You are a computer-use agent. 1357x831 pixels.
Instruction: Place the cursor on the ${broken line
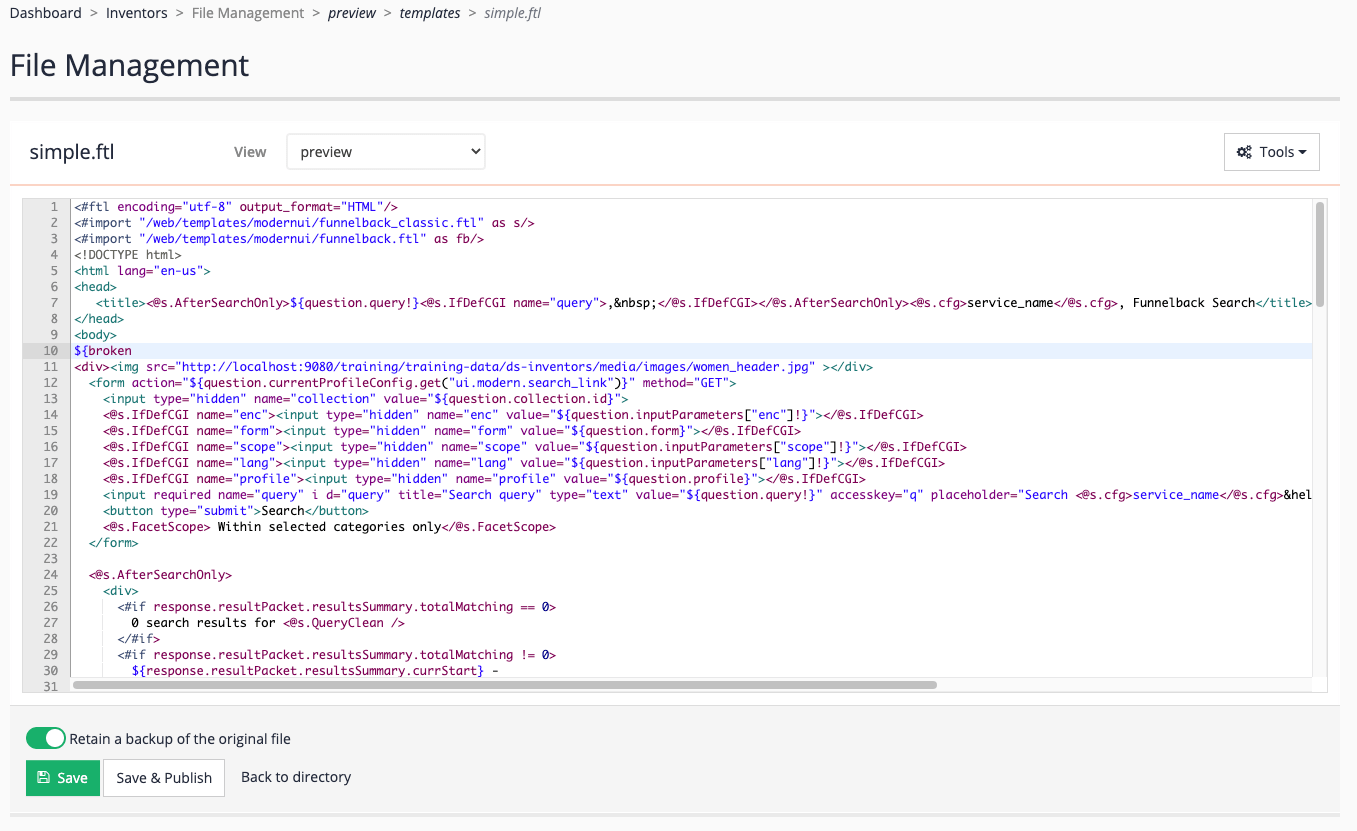point(103,350)
